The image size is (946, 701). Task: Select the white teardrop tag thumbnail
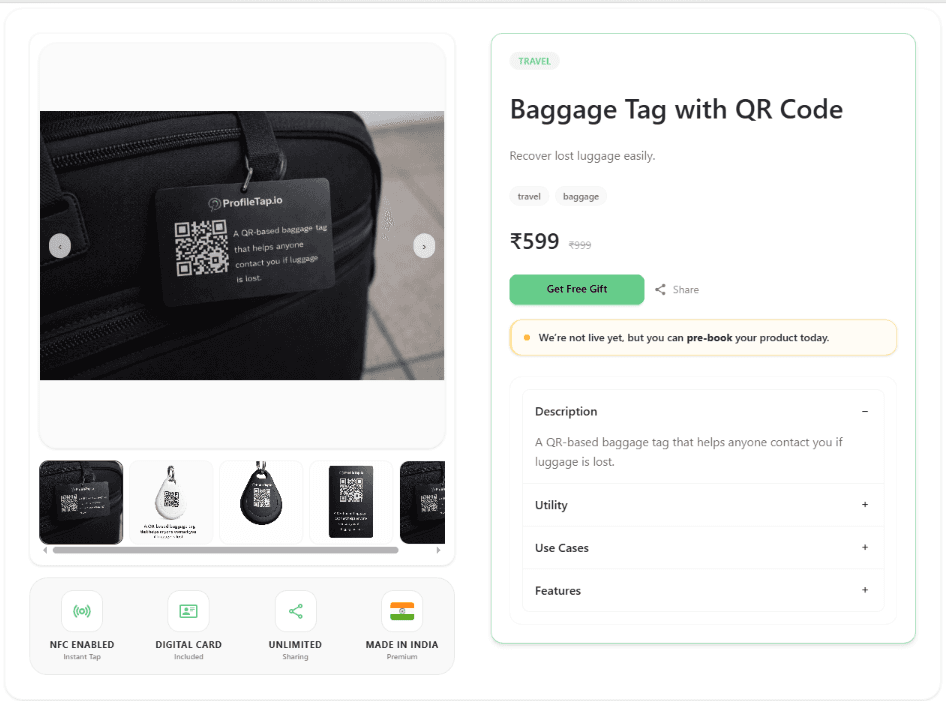[171, 502]
